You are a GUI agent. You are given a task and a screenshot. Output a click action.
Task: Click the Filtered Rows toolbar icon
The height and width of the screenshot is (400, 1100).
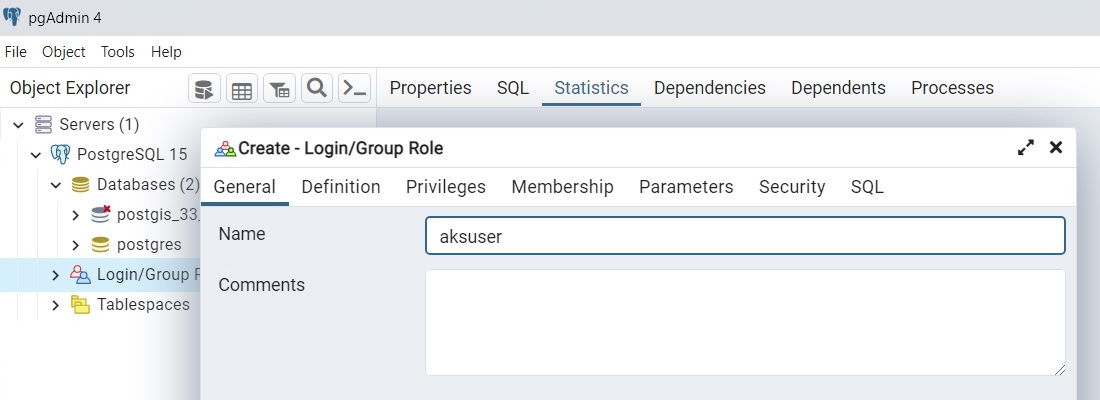point(279,89)
